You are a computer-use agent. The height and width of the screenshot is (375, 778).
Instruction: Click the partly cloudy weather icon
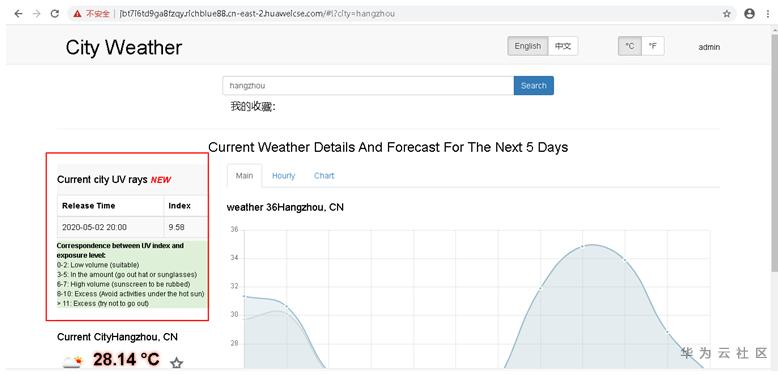click(x=72, y=362)
